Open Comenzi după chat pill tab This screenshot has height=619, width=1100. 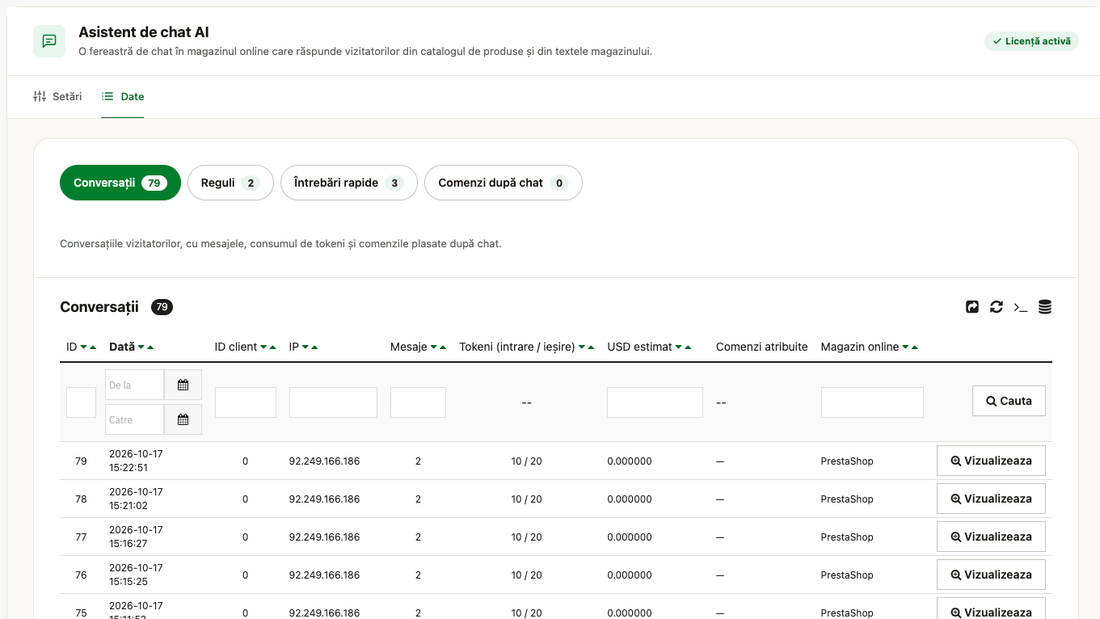pyautogui.click(x=503, y=182)
